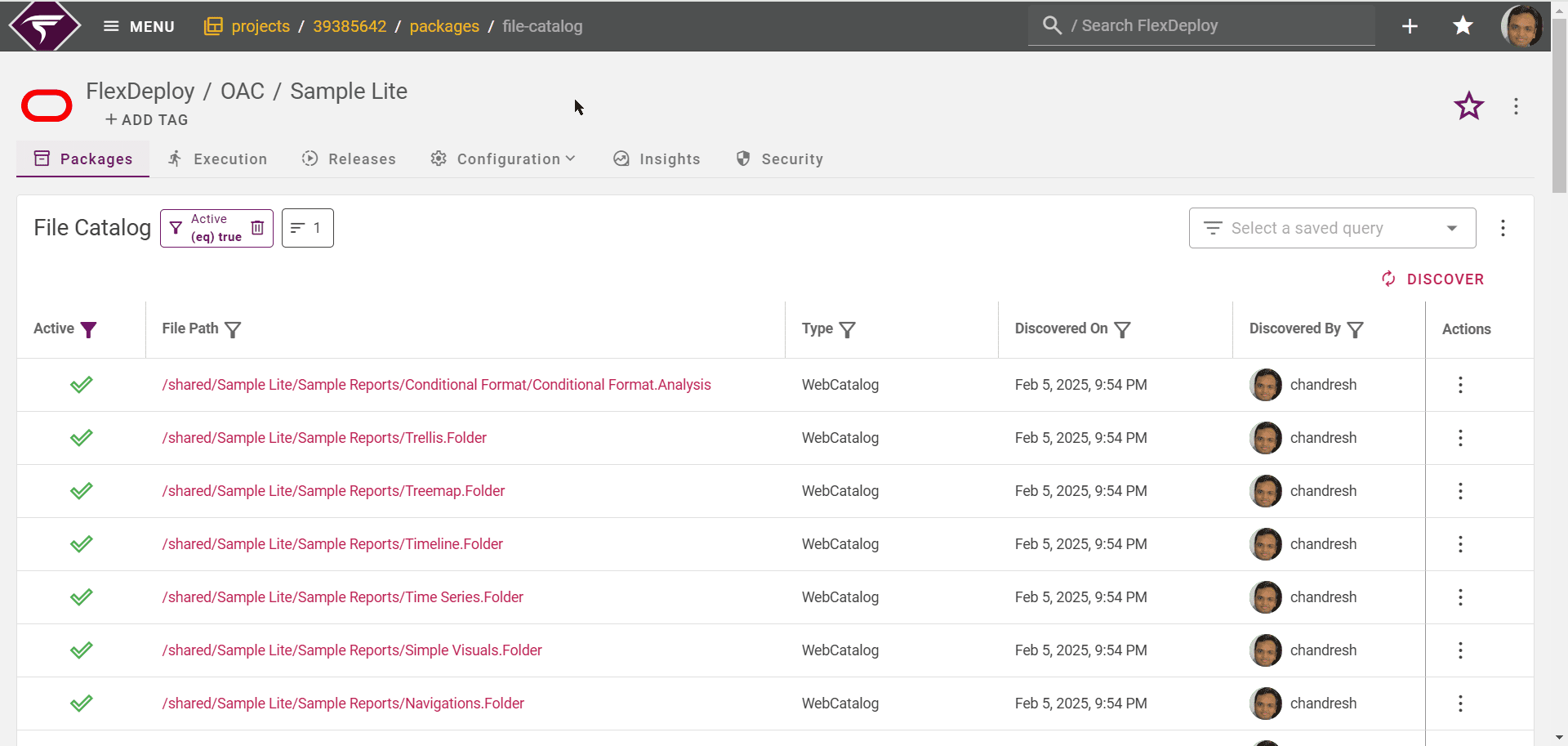Click chandresh avatar in Treemap.Folder row
Screen dimensions: 1568x746
(1266, 491)
